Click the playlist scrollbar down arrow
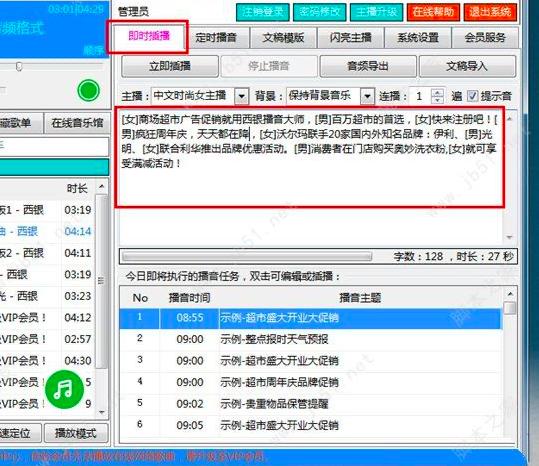The height and width of the screenshot is (466, 539). (101, 412)
